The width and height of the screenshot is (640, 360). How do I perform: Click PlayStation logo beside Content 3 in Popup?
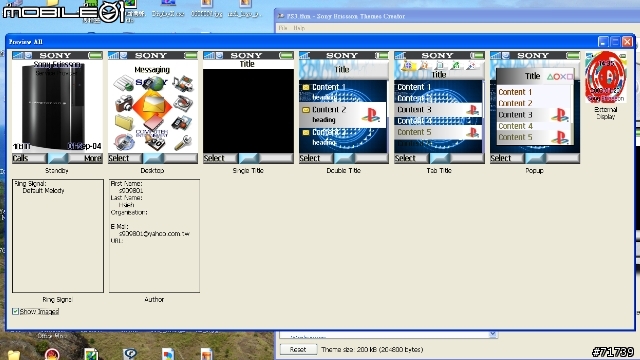pos(561,115)
